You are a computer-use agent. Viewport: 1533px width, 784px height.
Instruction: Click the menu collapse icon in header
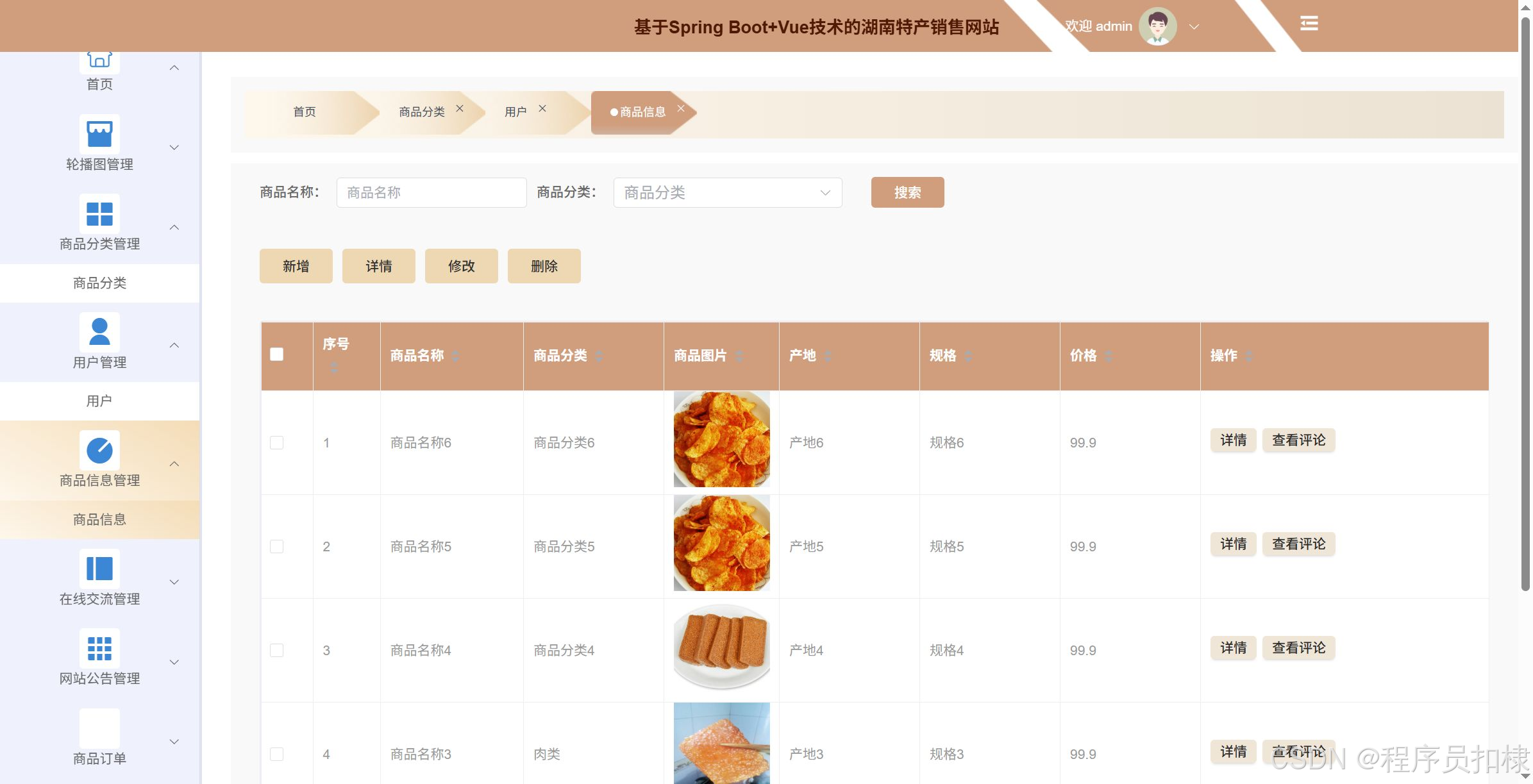point(1309,24)
